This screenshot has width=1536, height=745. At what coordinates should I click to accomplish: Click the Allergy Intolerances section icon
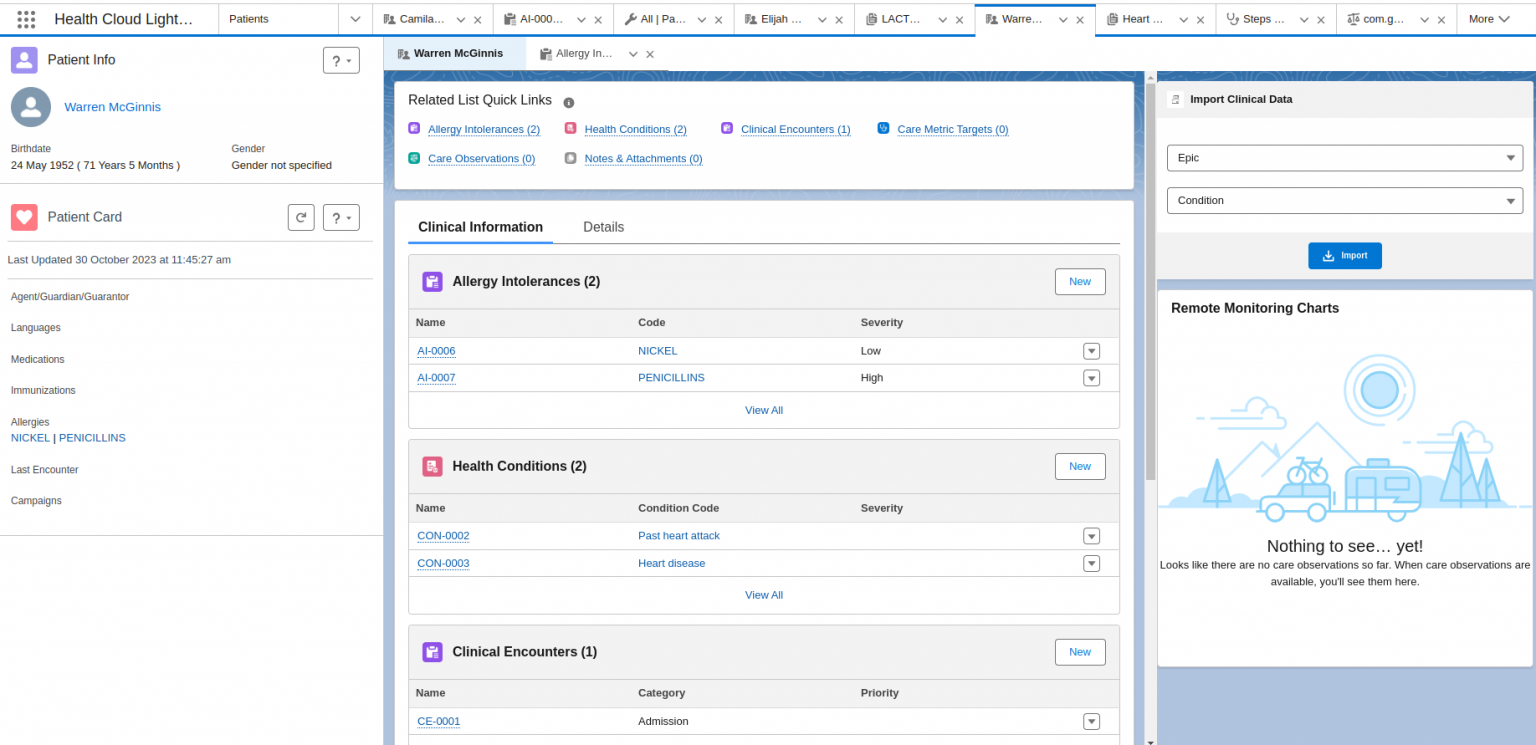click(432, 281)
